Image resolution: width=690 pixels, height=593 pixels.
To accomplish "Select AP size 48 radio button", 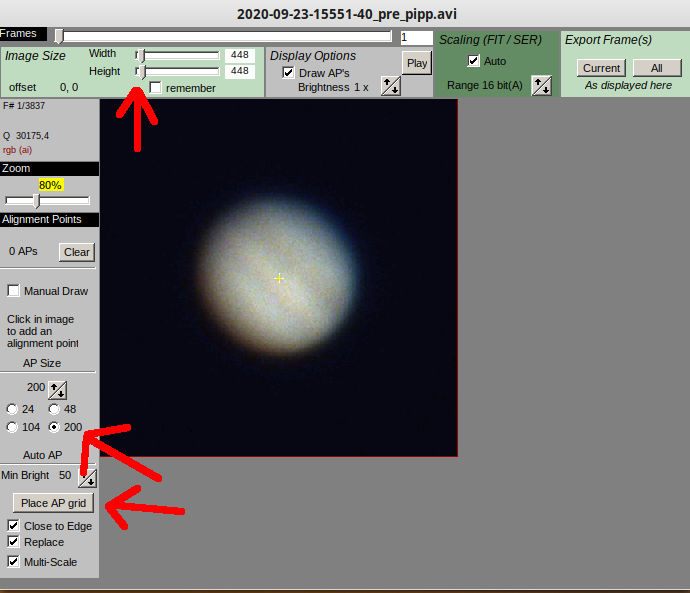I will point(54,409).
